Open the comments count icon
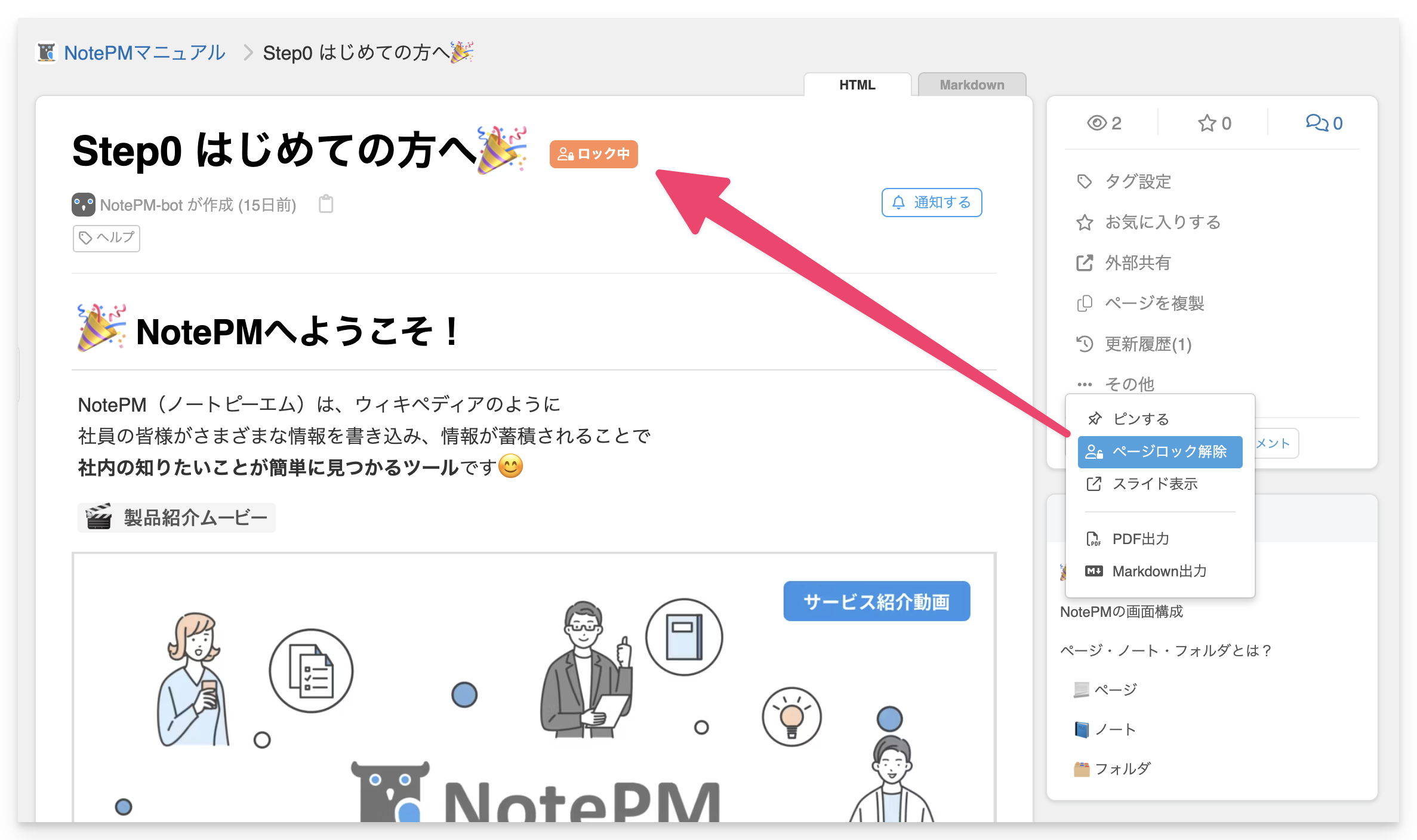Screen dimensions: 1417x840 [x=1316, y=123]
